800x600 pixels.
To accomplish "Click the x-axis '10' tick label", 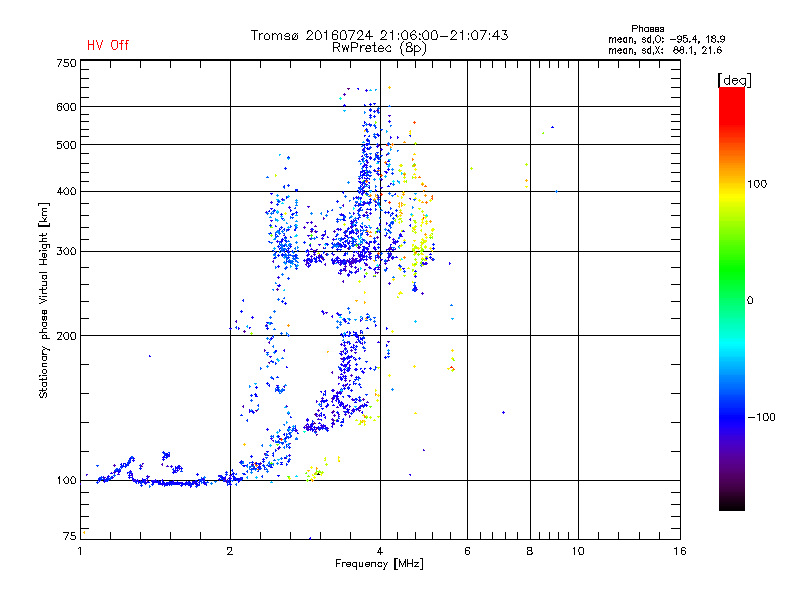I will (x=578, y=551).
